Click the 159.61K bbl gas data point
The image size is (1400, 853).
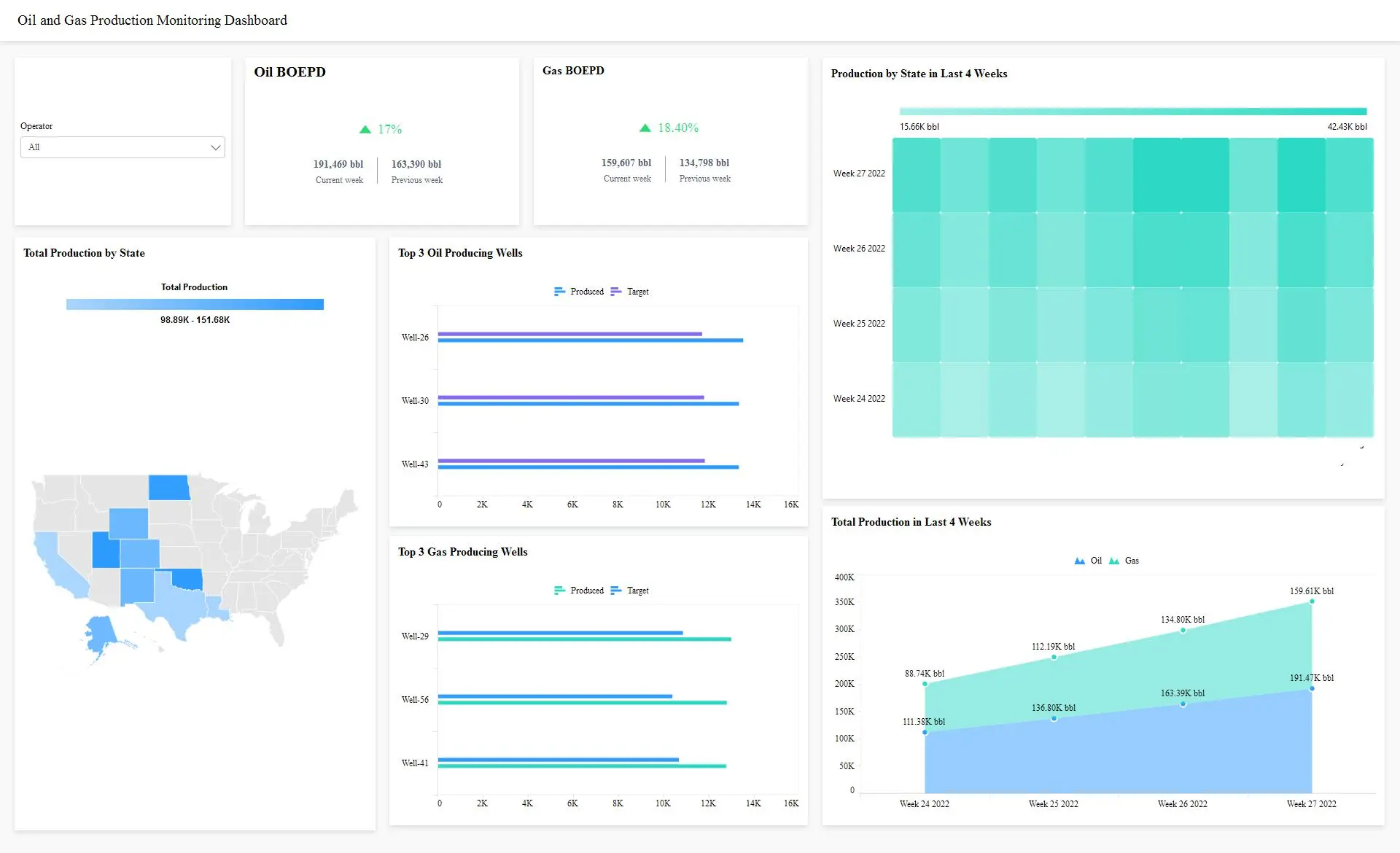[1312, 602]
